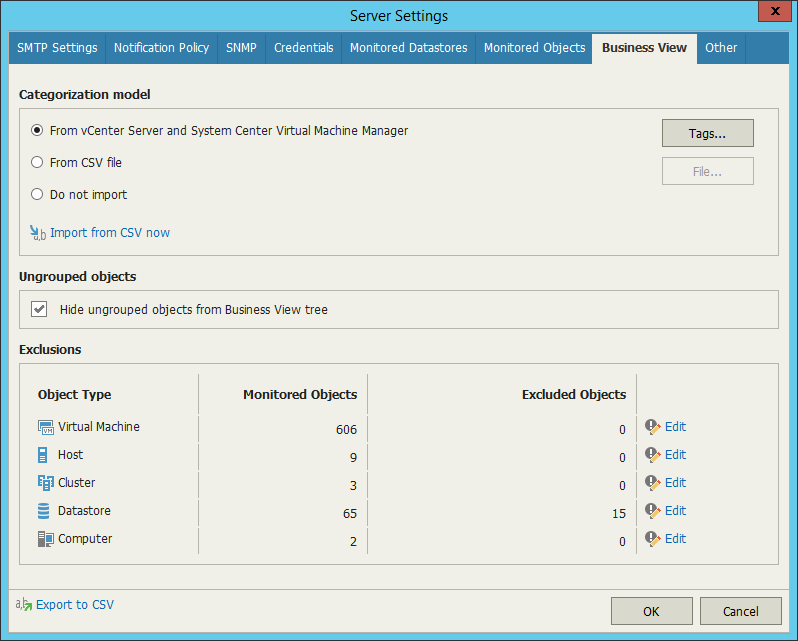The image size is (798, 641).
Task: Open the Notification Policy tab
Action: tap(161, 48)
